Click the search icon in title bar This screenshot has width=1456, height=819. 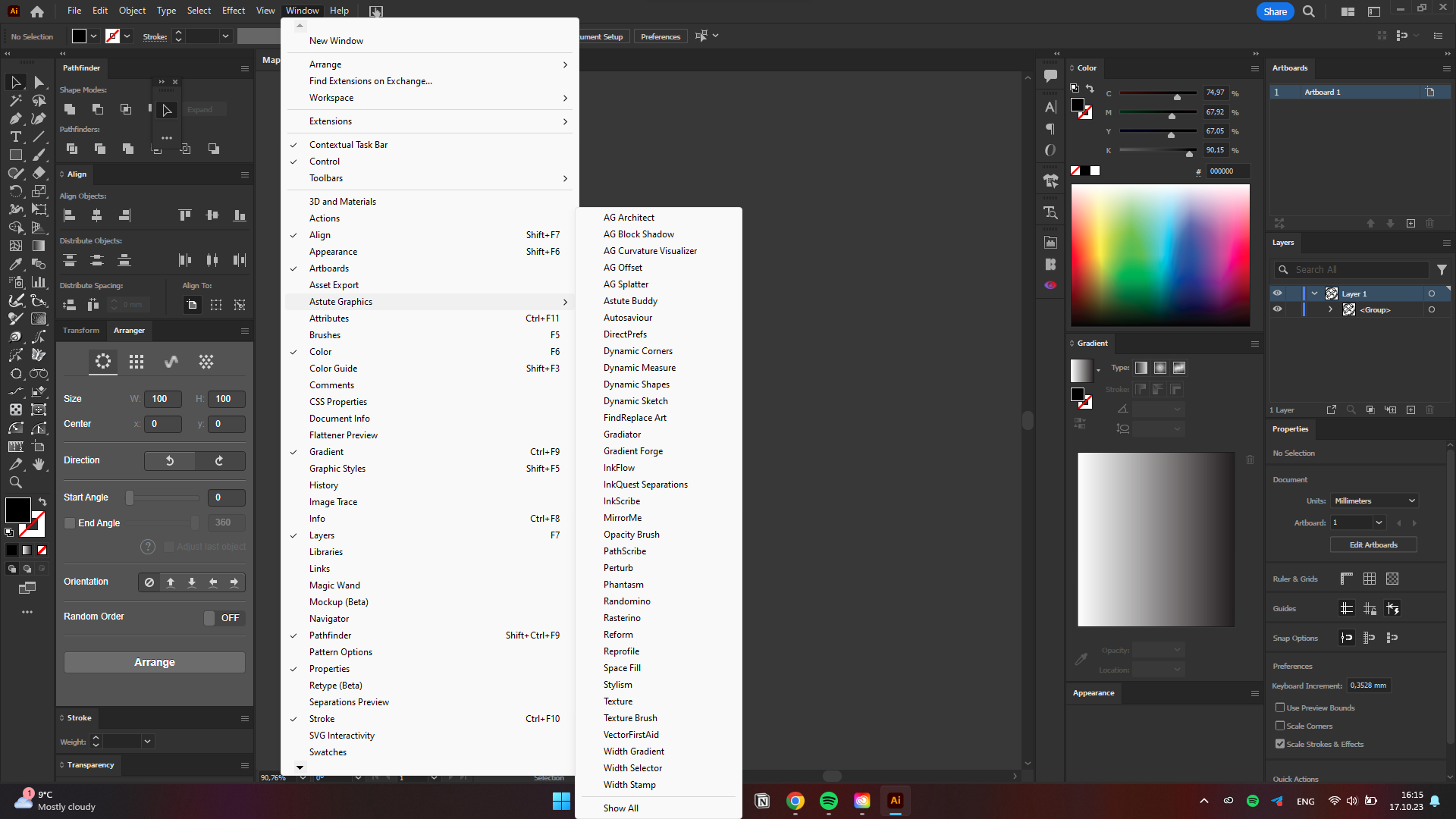coord(1309,11)
